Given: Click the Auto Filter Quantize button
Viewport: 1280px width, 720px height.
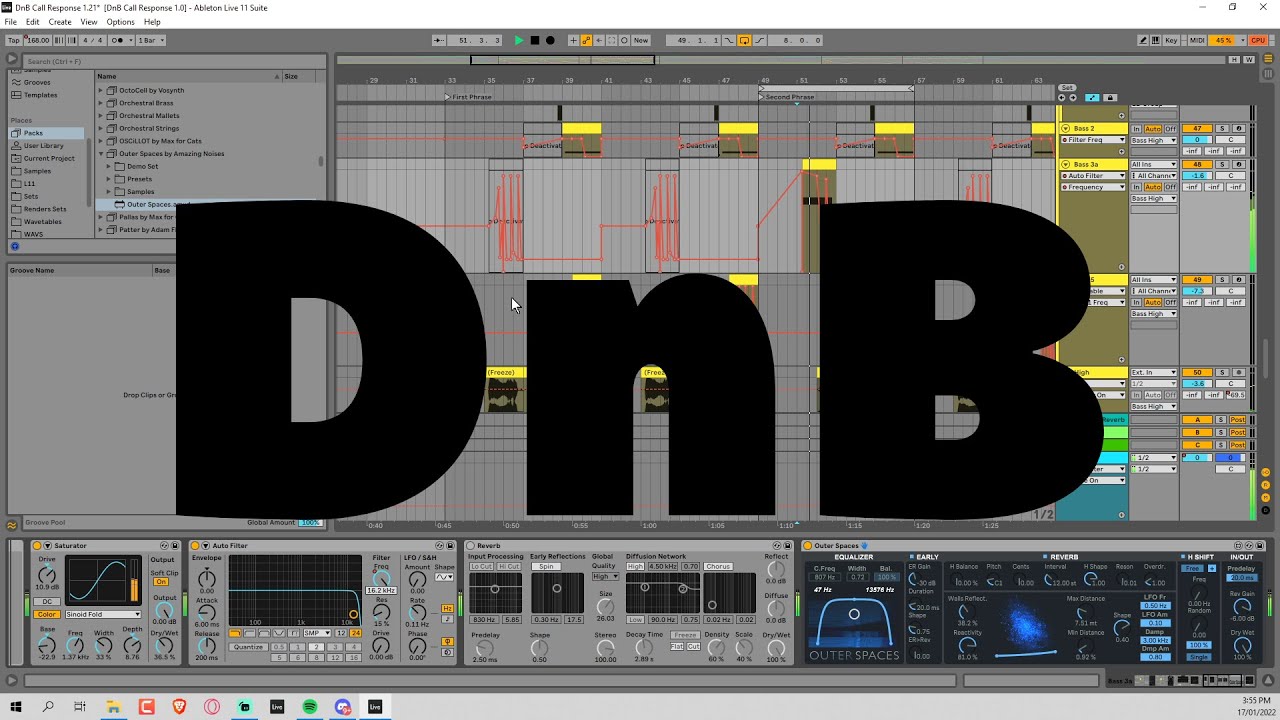Looking at the screenshot, I should (248, 647).
